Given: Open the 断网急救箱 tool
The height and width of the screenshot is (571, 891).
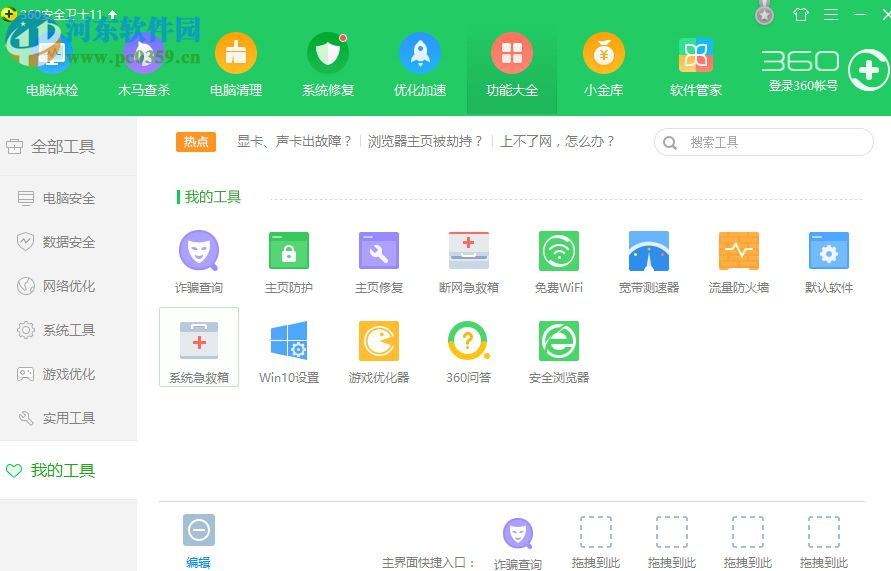Looking at the screenshot, I should coord(469,262).
